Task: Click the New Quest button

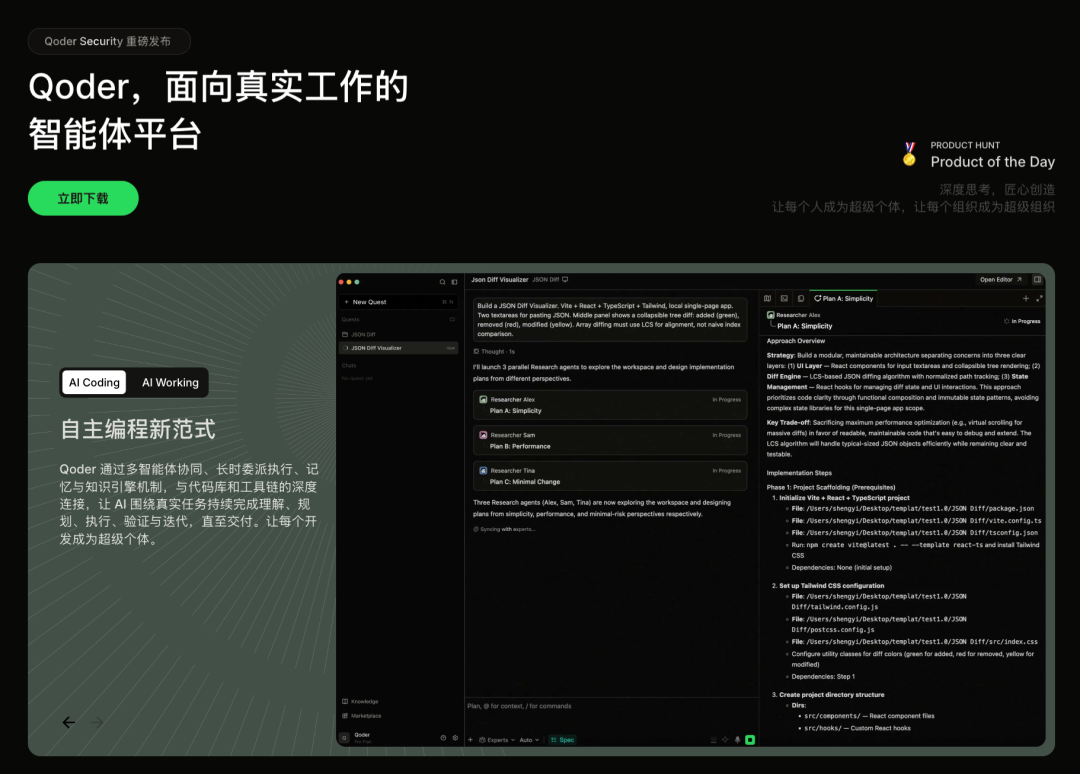Action: [x=399, y=302]
